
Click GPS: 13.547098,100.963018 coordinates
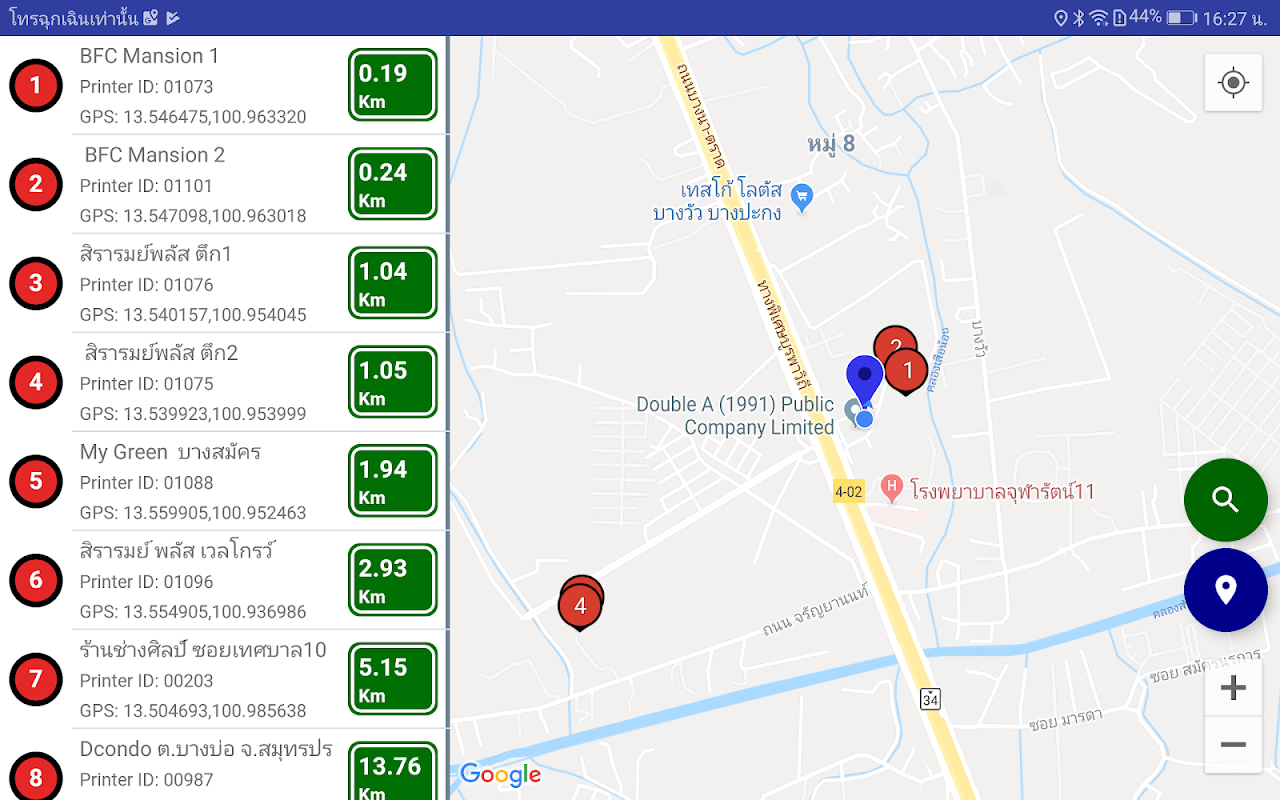(x=193, y=216)
